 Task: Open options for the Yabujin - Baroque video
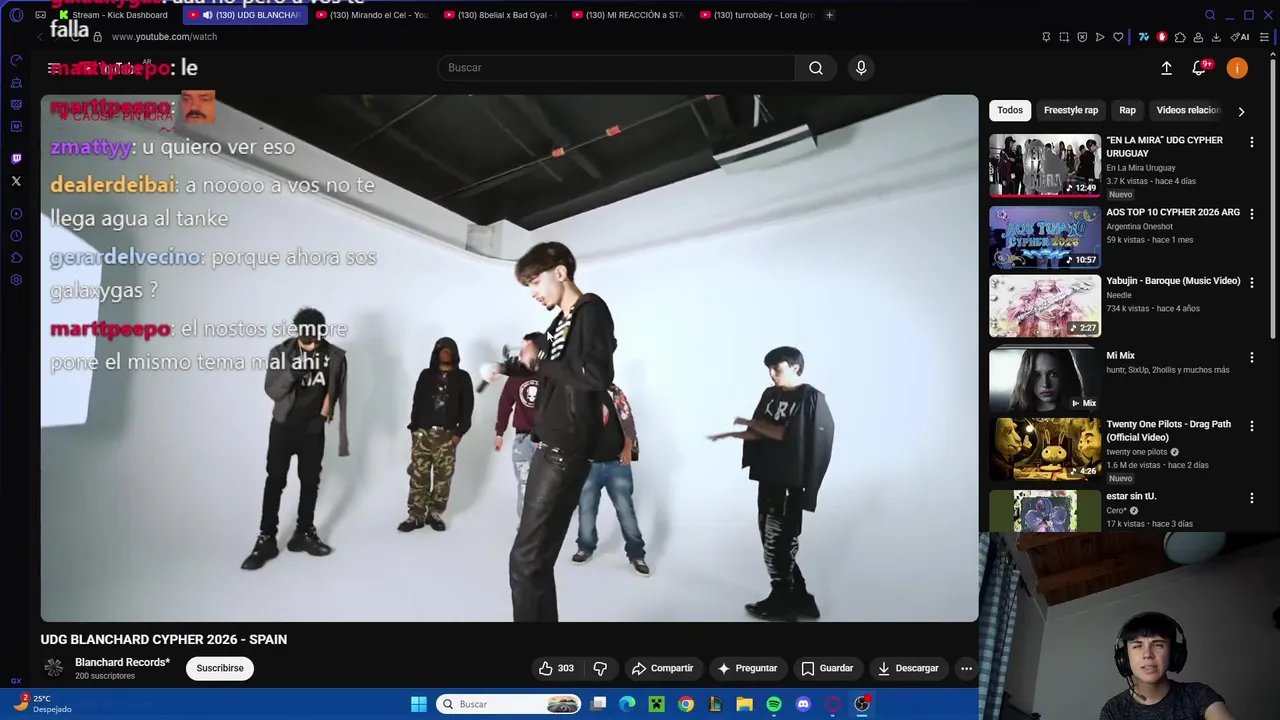pyautogui.click(x=1251, y=283)
